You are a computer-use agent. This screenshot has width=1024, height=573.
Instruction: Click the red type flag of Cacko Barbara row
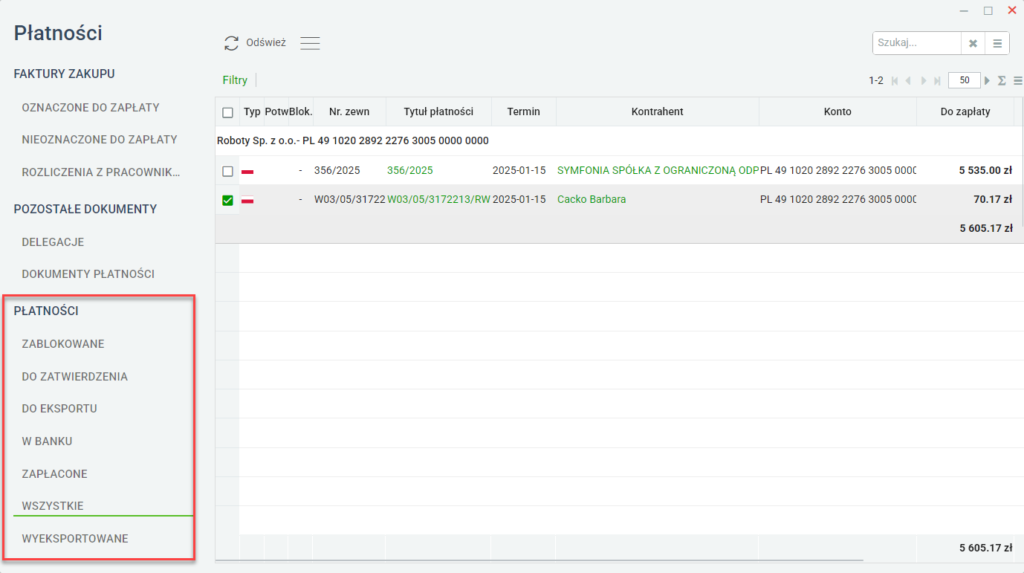click(x=248, y=200)
